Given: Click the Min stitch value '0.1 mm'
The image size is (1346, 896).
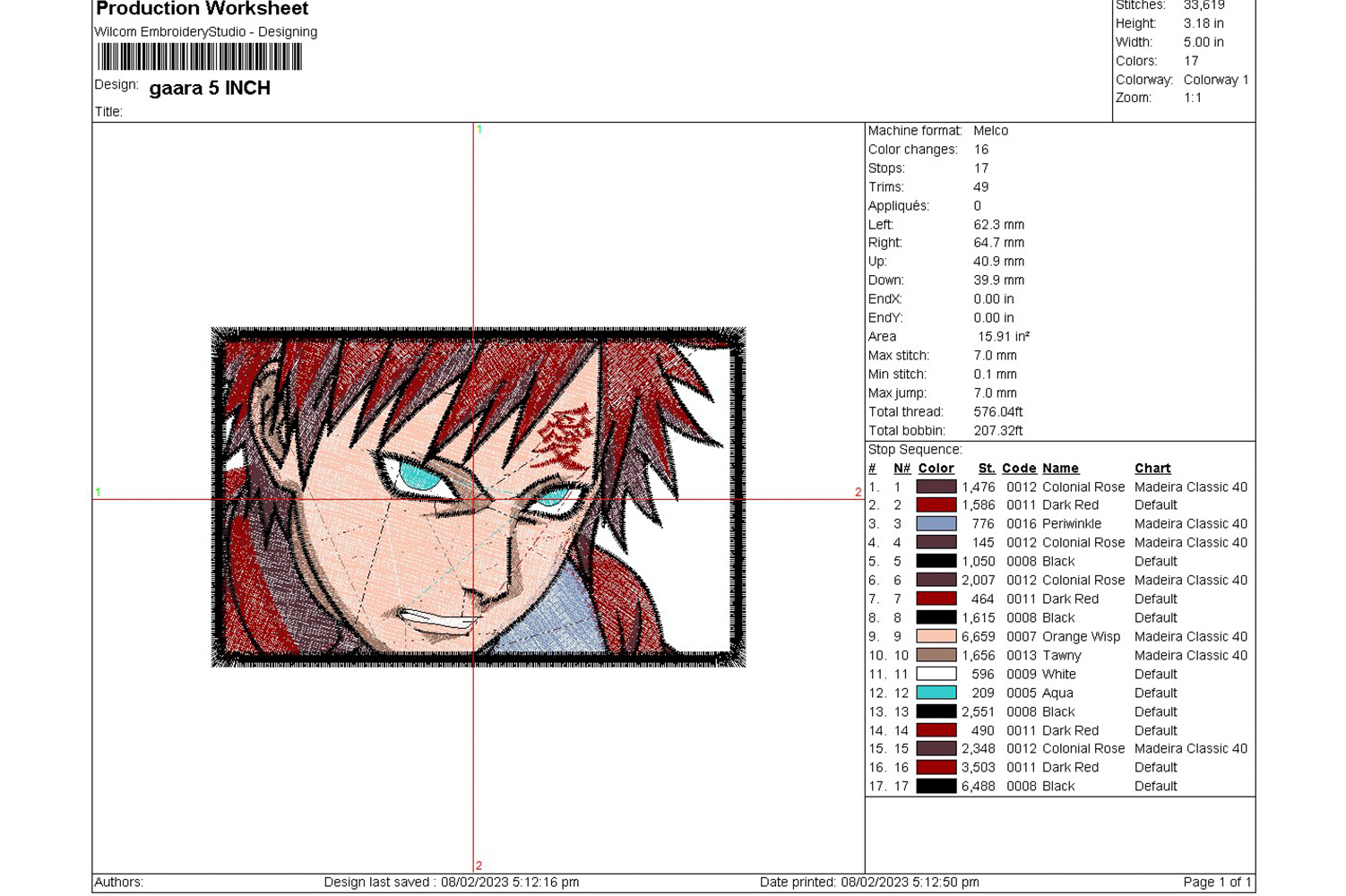Looking at the screenshot, I should 996,375.
